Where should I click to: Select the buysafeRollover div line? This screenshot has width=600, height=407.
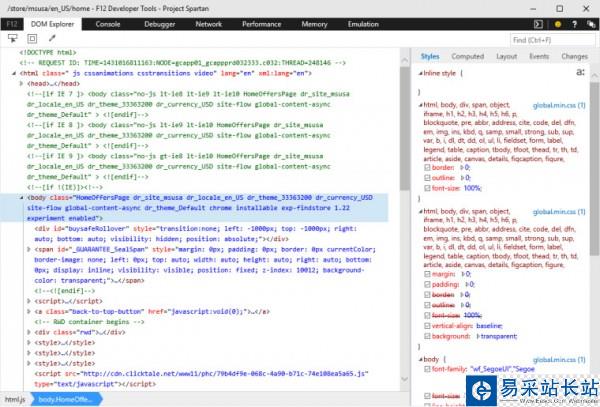tap(195, 234)
